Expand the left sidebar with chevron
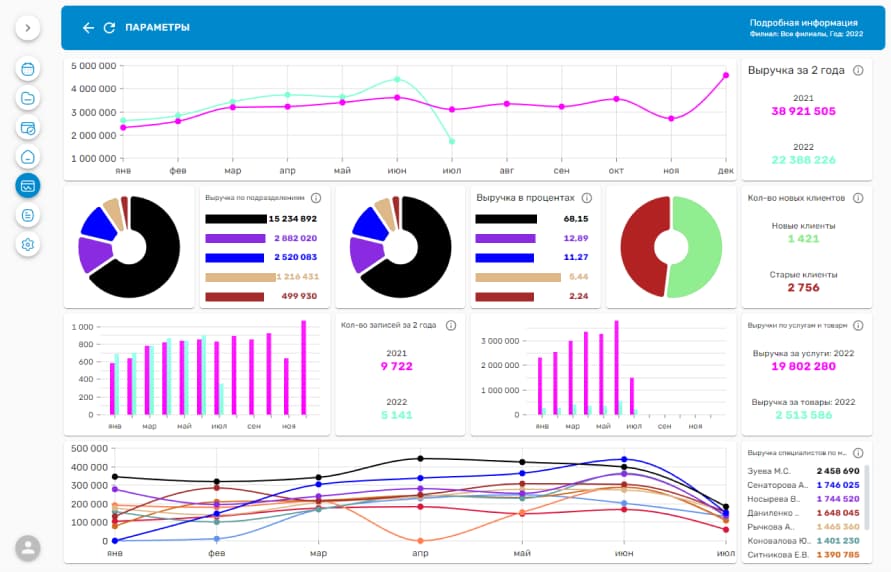Viewport: 891px width, 572px height. pos(27,28)
